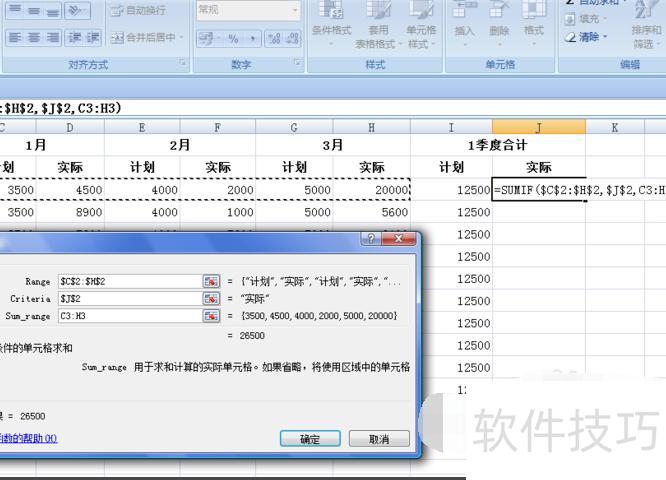Click into the Criteria input field

128,299
